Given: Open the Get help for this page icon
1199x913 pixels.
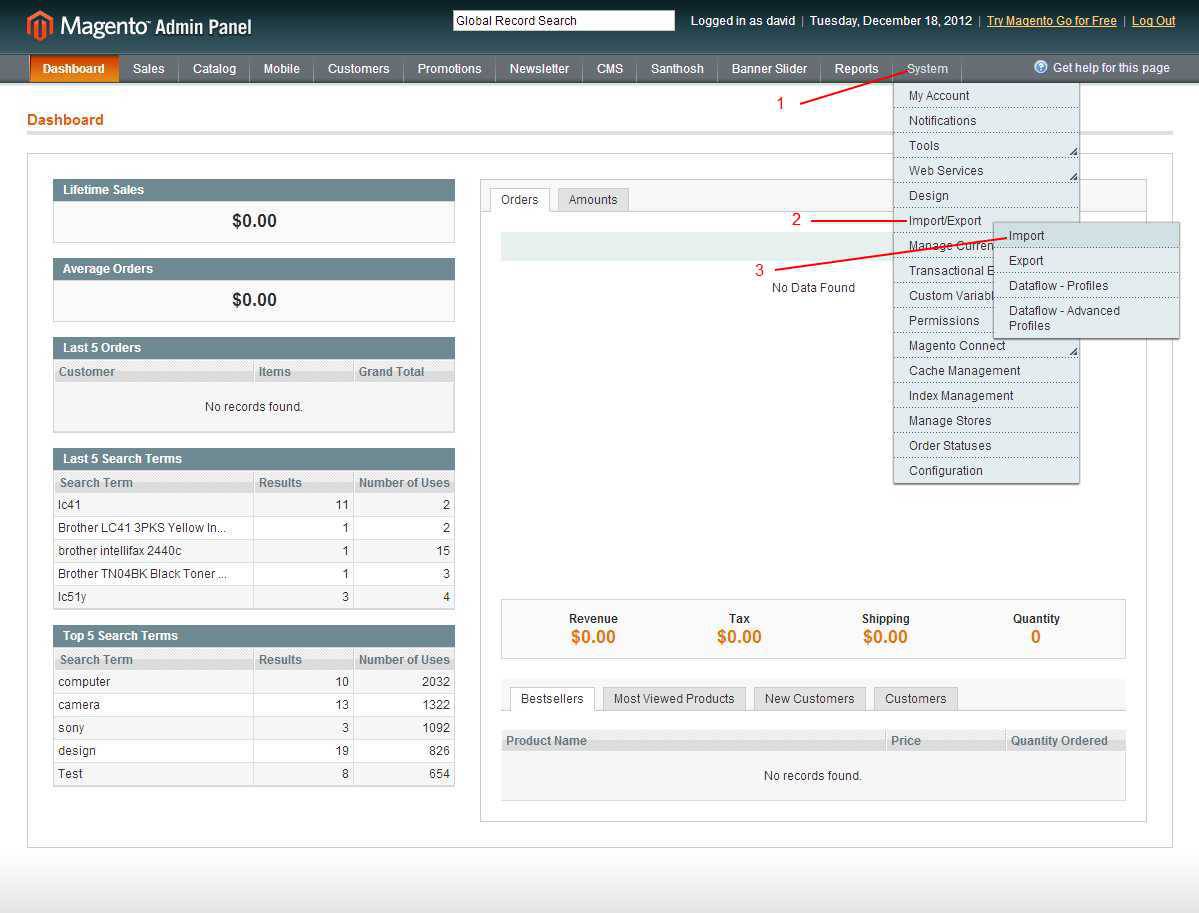Looking at the screenshot, I should point(1038,66).
